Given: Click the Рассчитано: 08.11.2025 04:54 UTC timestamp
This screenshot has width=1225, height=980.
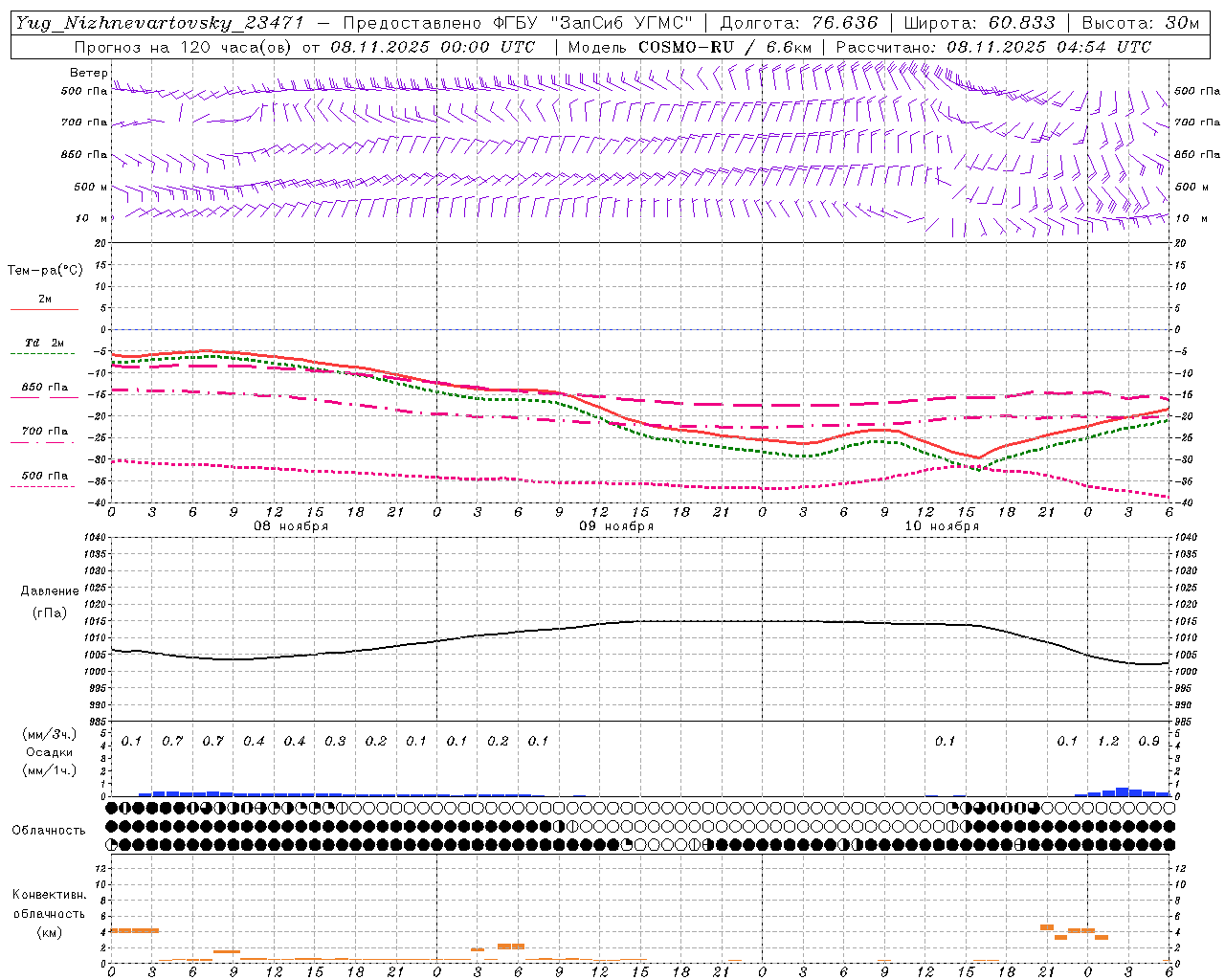Looking at the screenshot, I should pos(993,47).
